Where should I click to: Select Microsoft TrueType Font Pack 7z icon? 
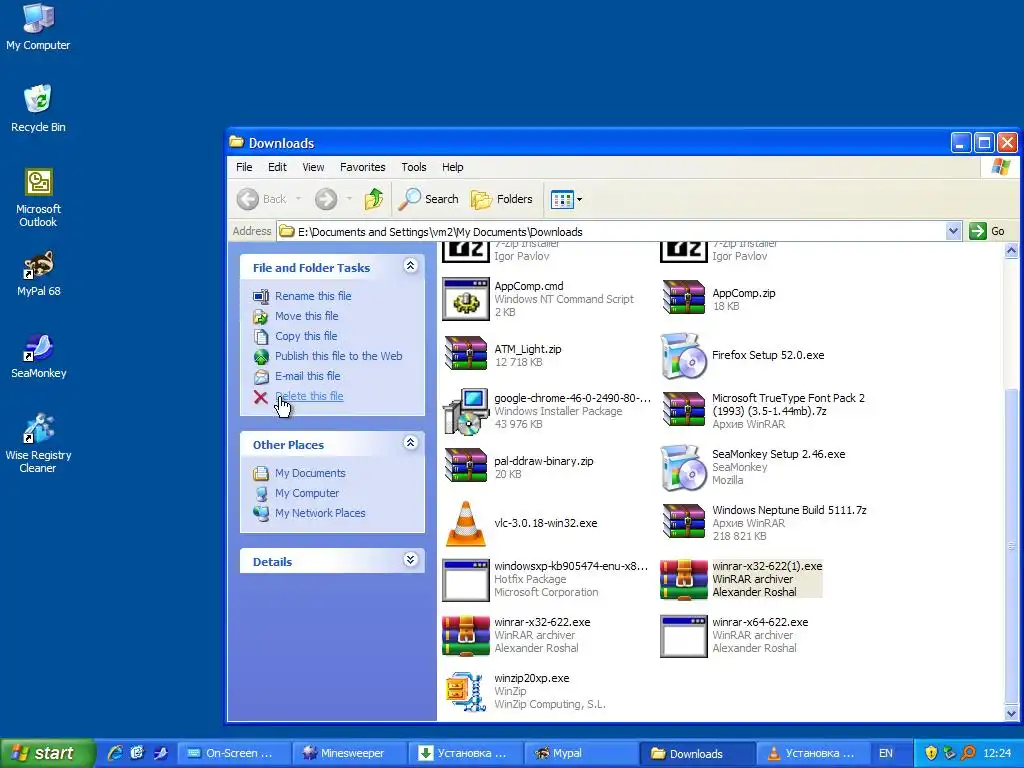684,409
